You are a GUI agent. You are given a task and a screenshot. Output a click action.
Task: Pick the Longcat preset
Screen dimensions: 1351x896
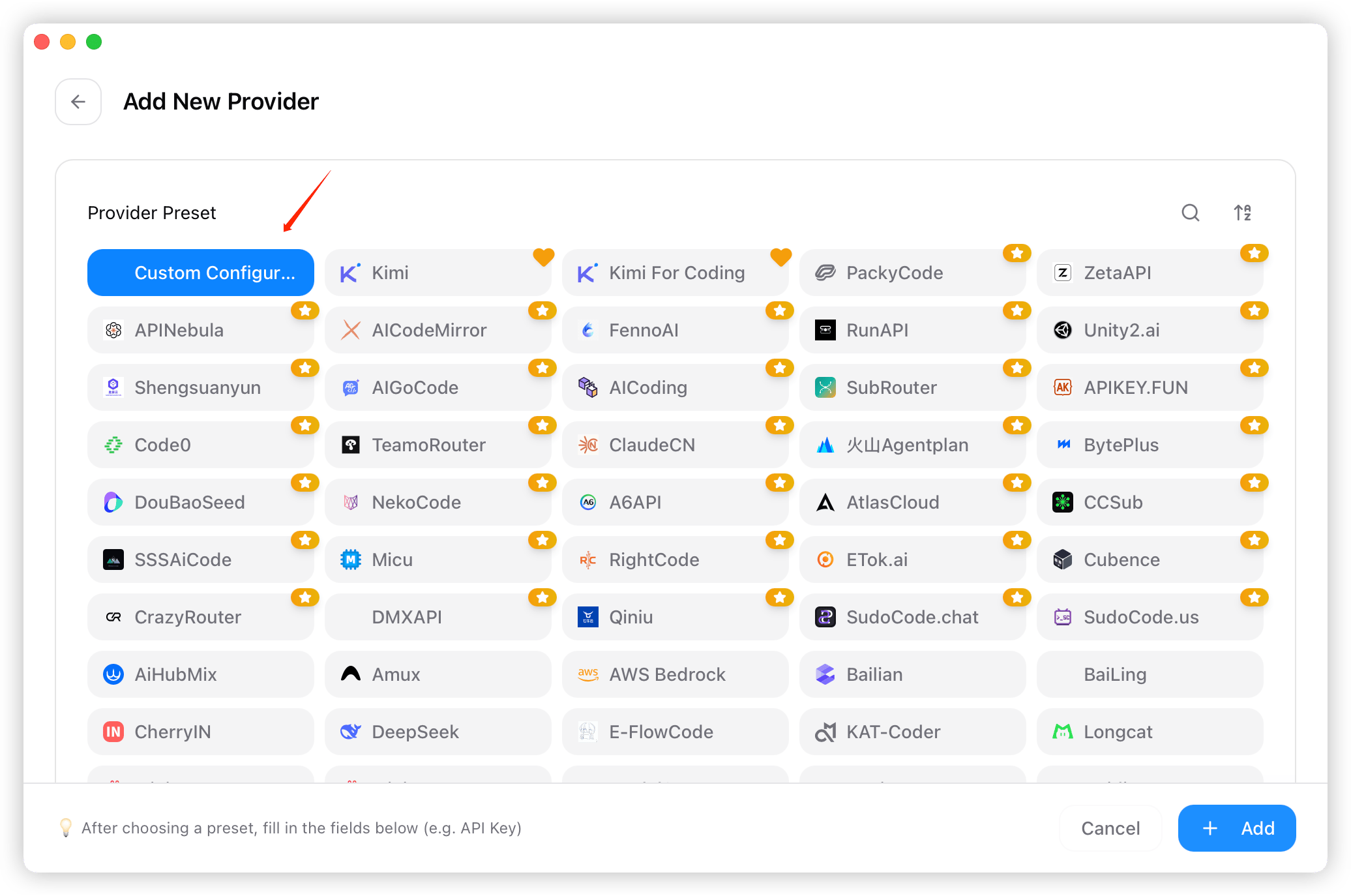[x=1150, y=732]
